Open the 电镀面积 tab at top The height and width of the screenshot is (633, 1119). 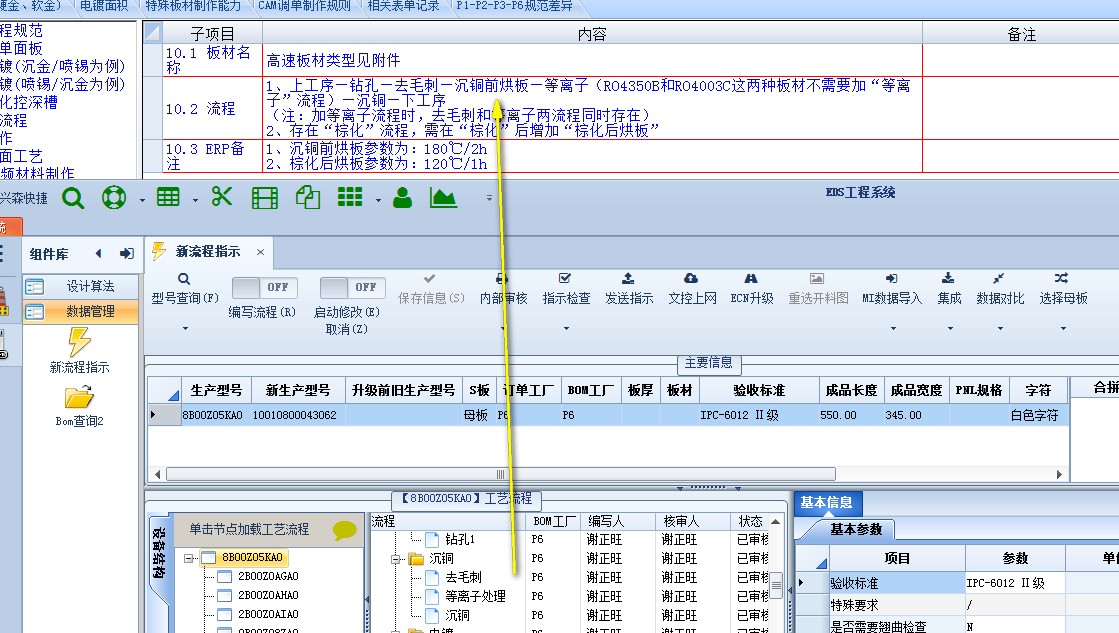coord(103,6)
